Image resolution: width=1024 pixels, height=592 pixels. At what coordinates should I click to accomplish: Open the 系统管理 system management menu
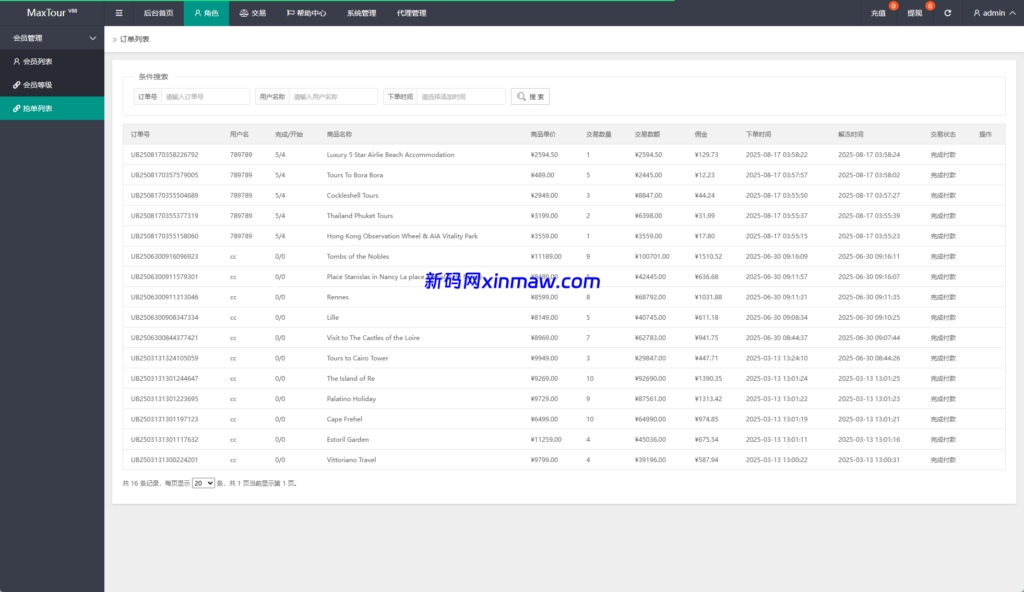point(361,13)
